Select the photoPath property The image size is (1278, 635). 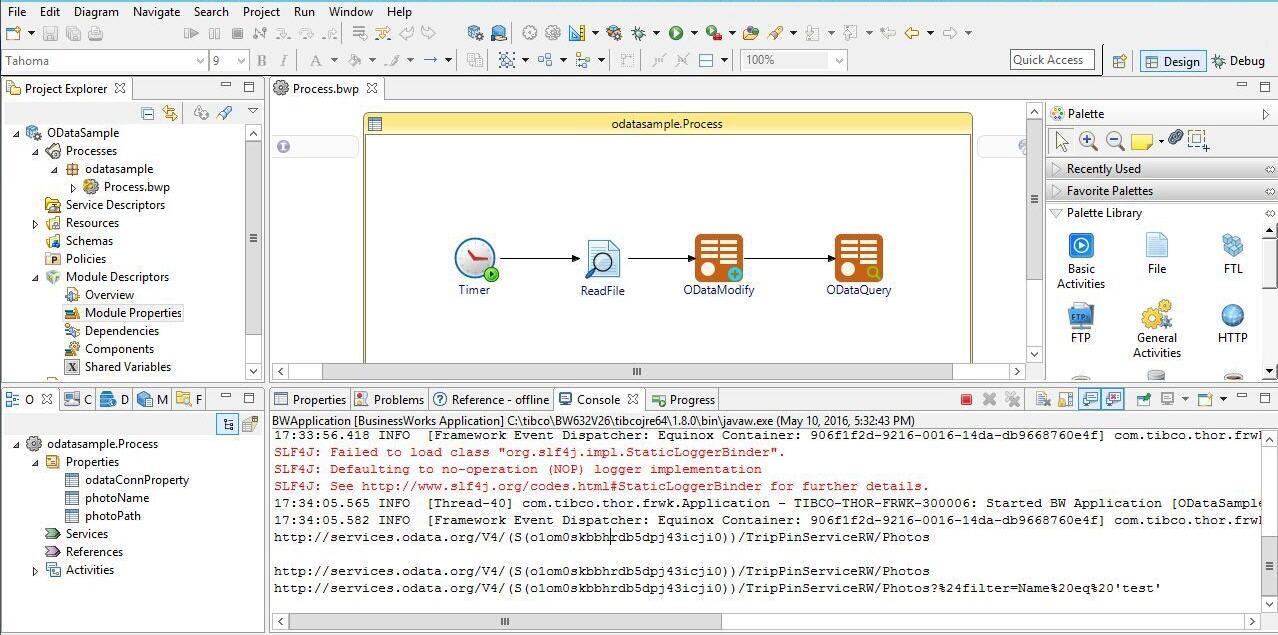(x=112, y=516)
